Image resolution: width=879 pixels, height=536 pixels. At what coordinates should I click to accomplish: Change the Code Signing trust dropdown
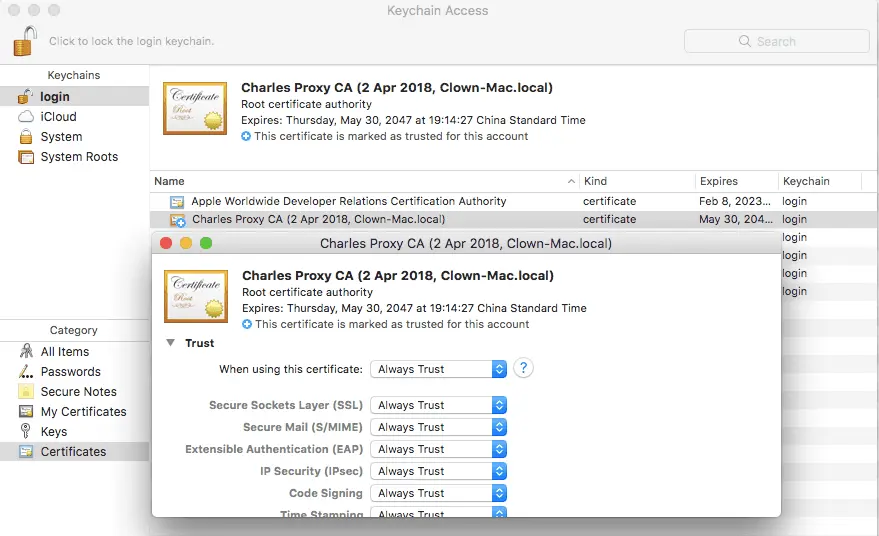438,493
